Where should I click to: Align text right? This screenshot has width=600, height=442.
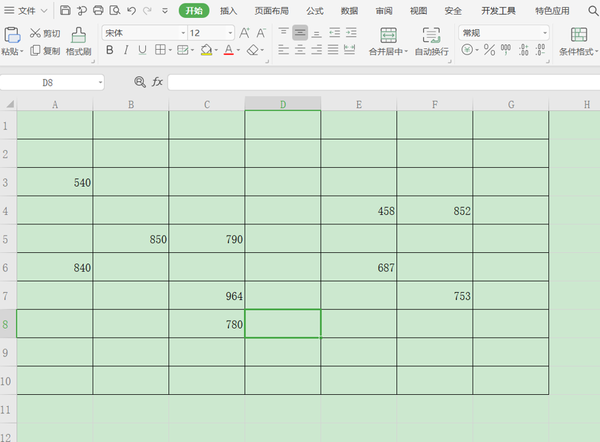[x=316, y=50]
